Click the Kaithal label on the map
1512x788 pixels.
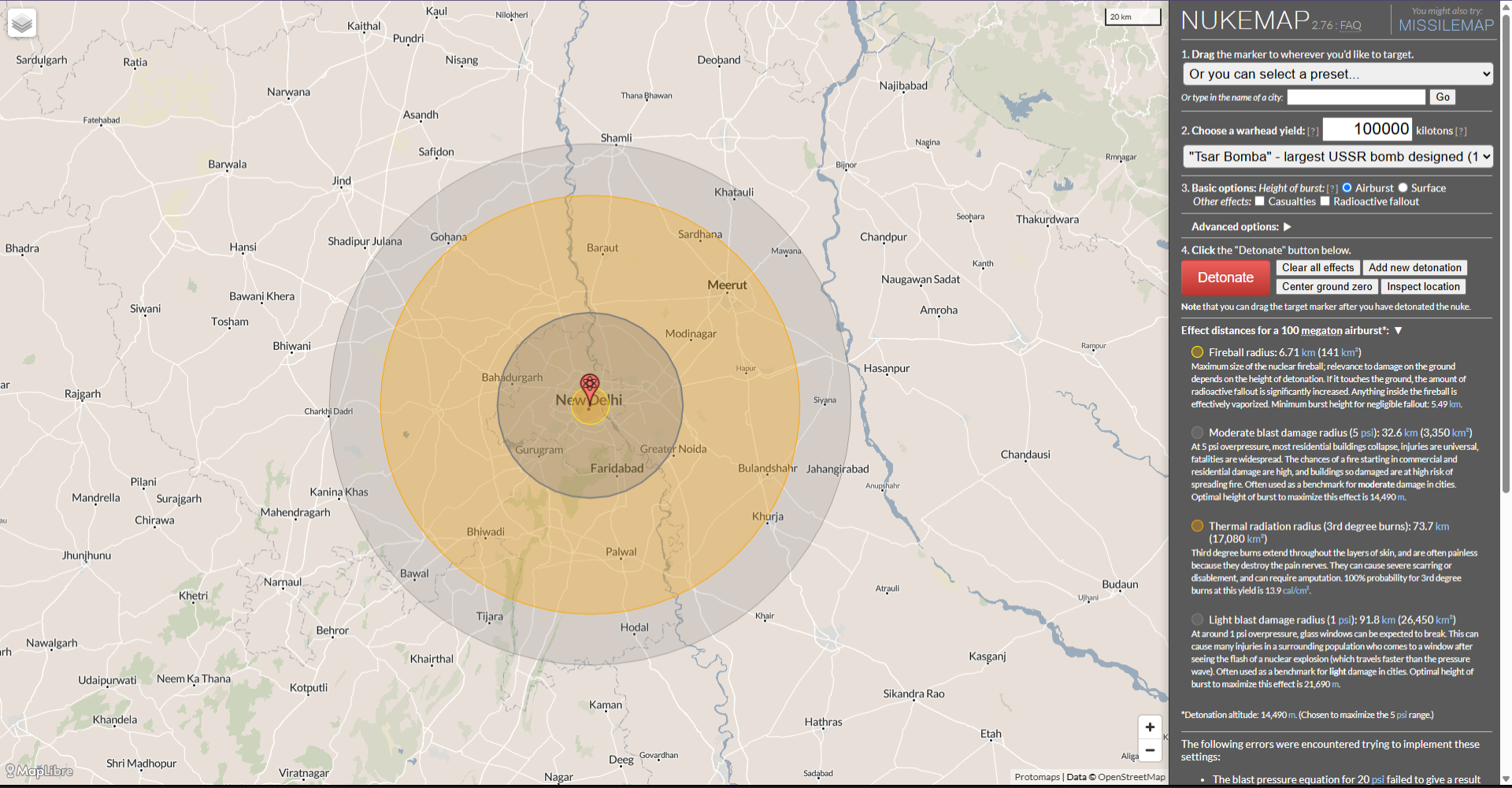pyautogui.click(x=364, y=26)
